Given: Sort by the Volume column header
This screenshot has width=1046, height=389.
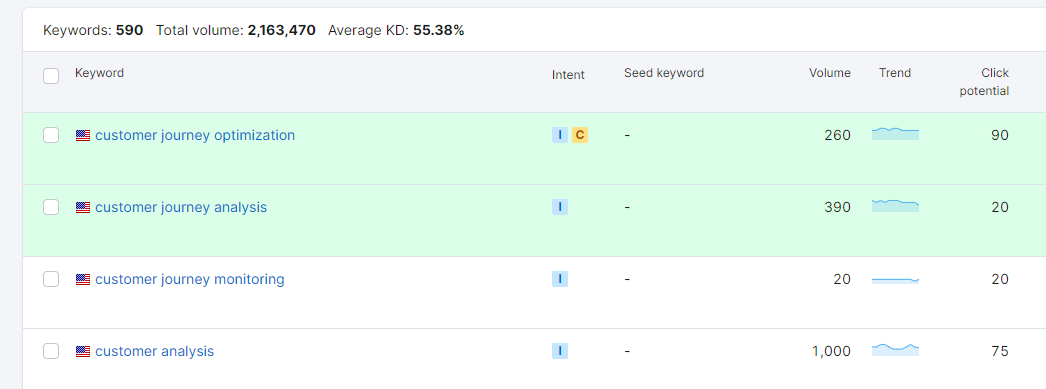Looking at the screenshot, I should click(830, 73).
